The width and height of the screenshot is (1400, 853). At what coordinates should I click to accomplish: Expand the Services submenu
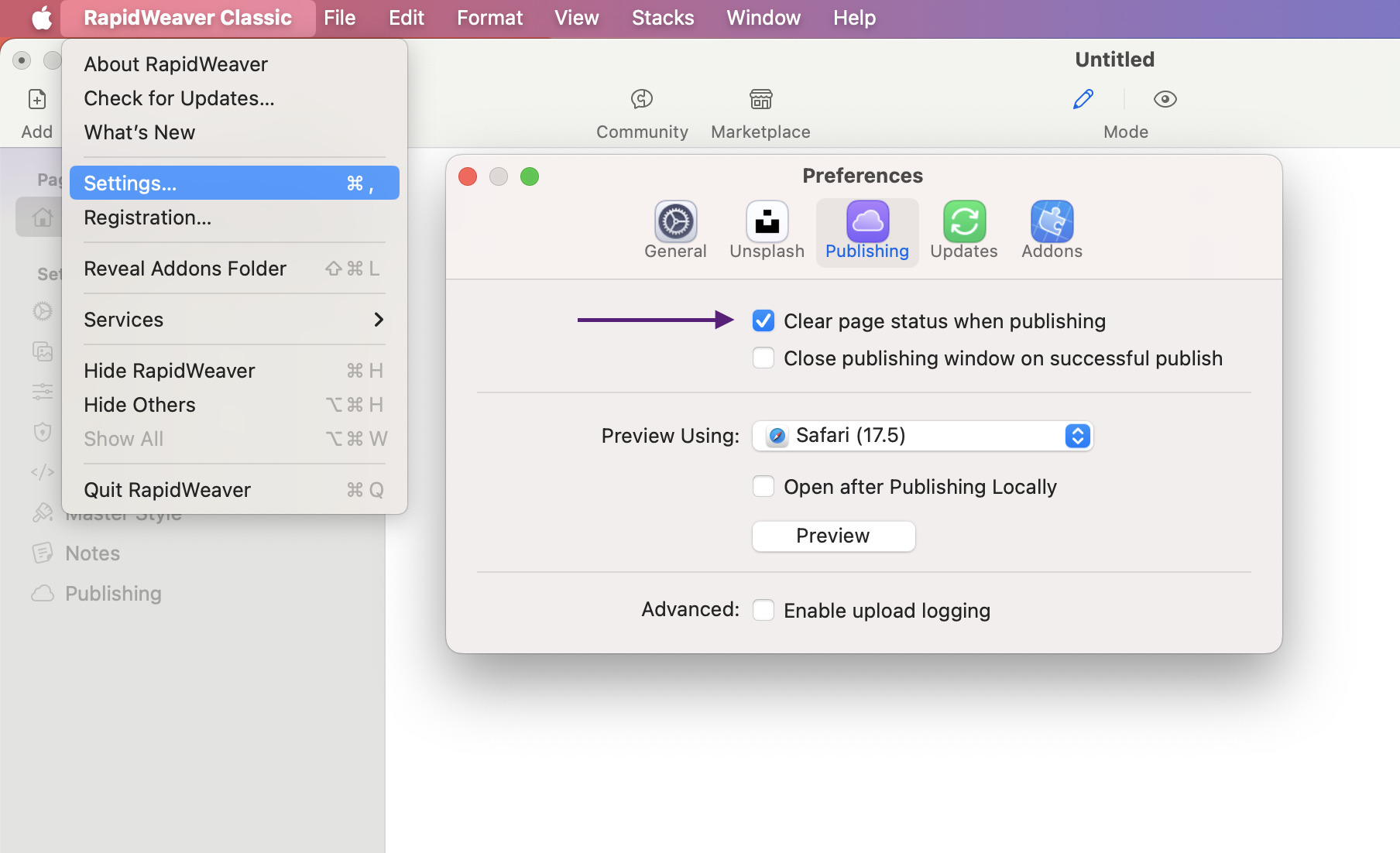234,320
